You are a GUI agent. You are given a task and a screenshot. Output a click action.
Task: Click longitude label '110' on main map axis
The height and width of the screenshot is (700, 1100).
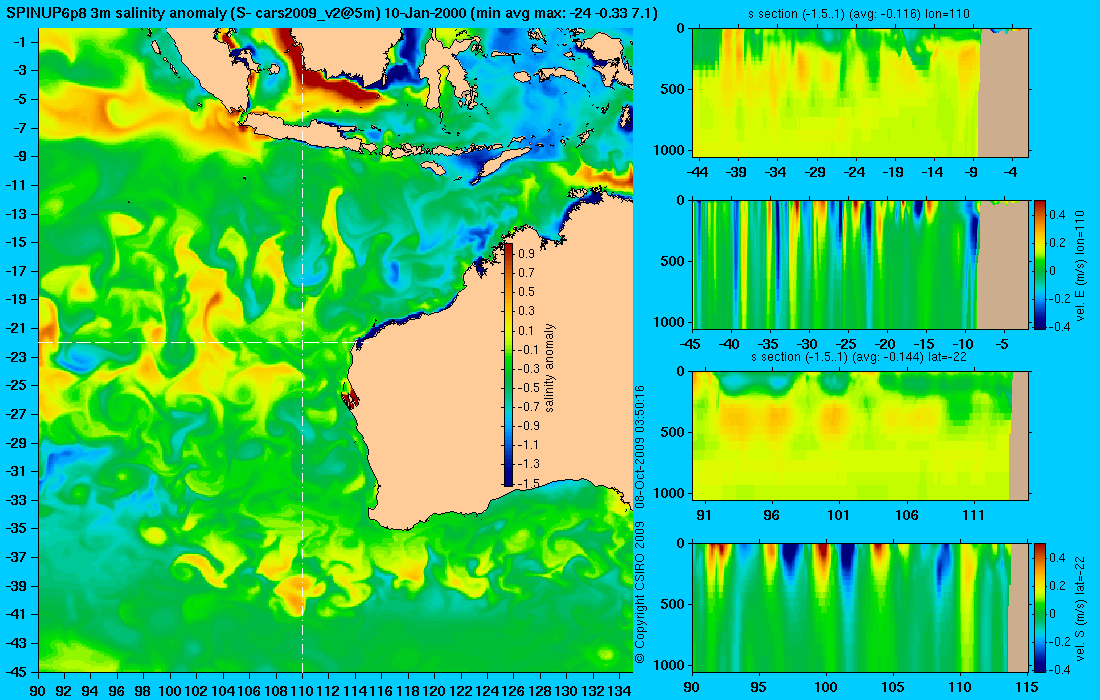point(302,691)
